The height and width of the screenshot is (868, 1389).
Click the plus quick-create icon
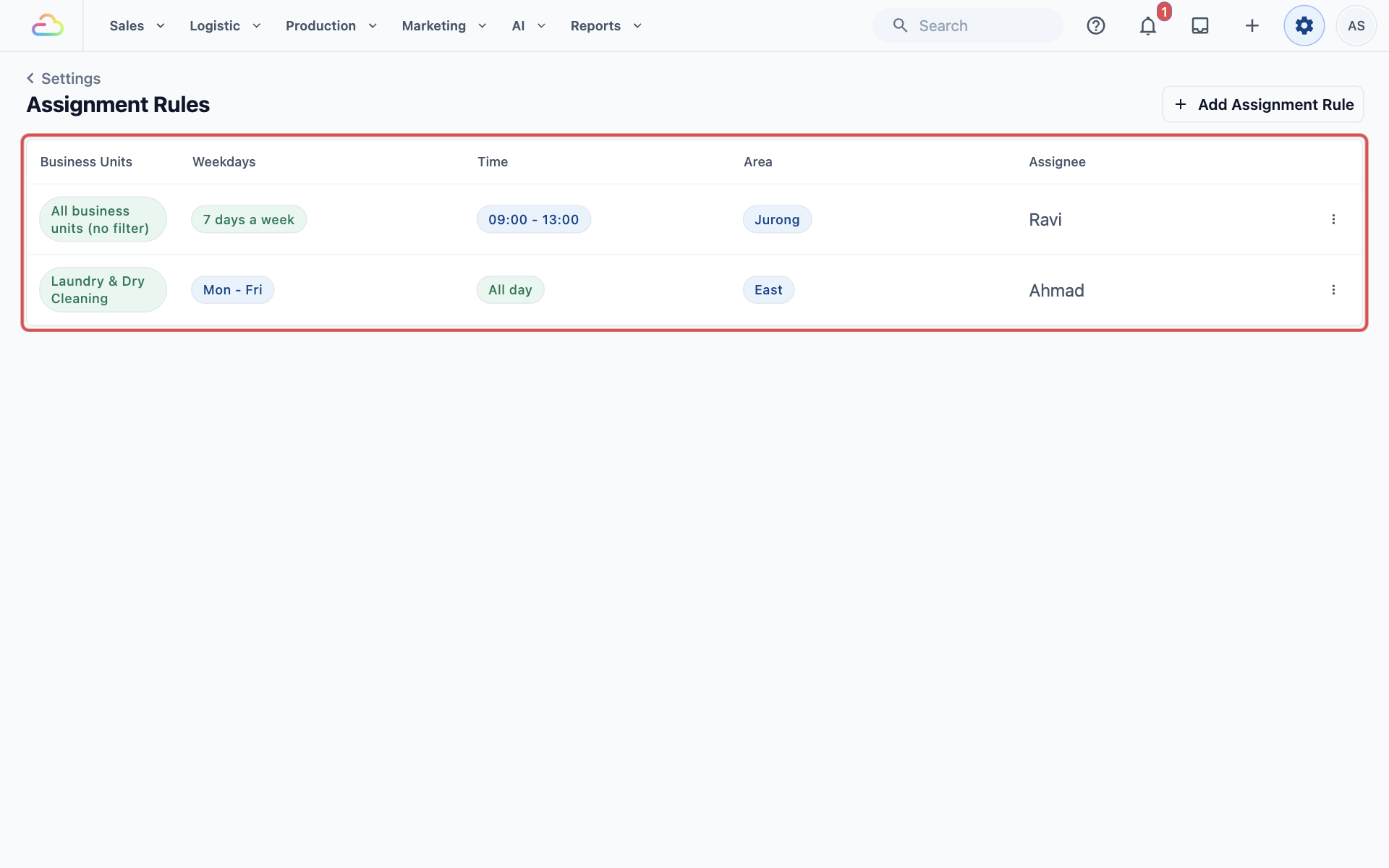(1252, 26)
